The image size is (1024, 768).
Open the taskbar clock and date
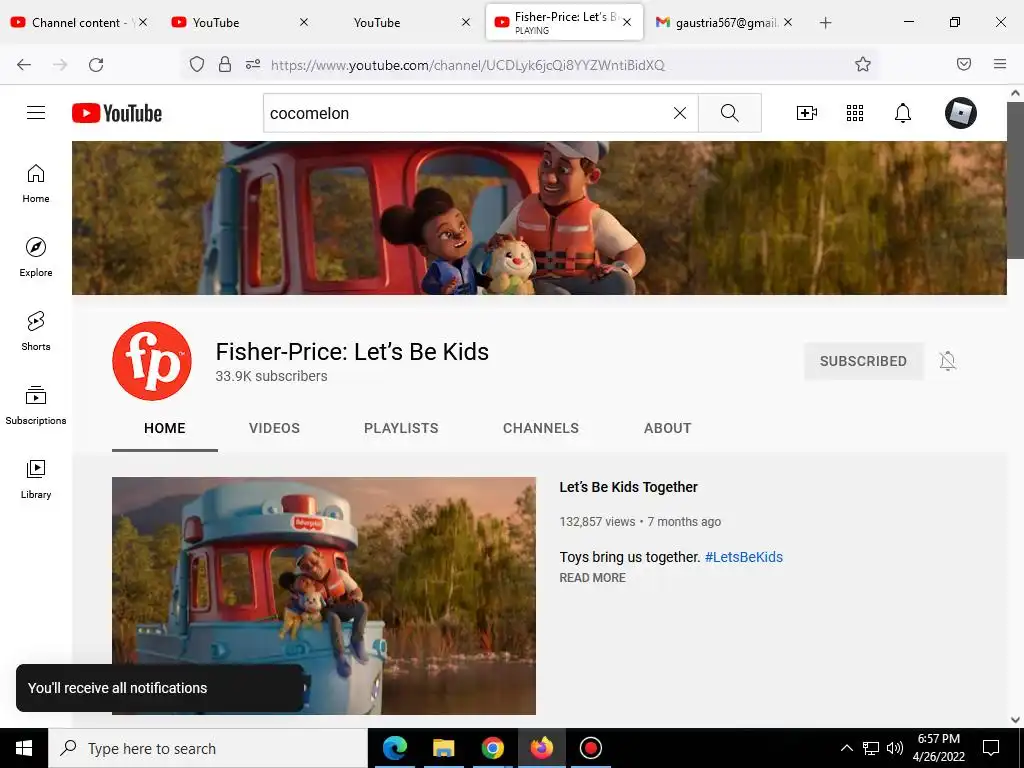coord(938,748)
